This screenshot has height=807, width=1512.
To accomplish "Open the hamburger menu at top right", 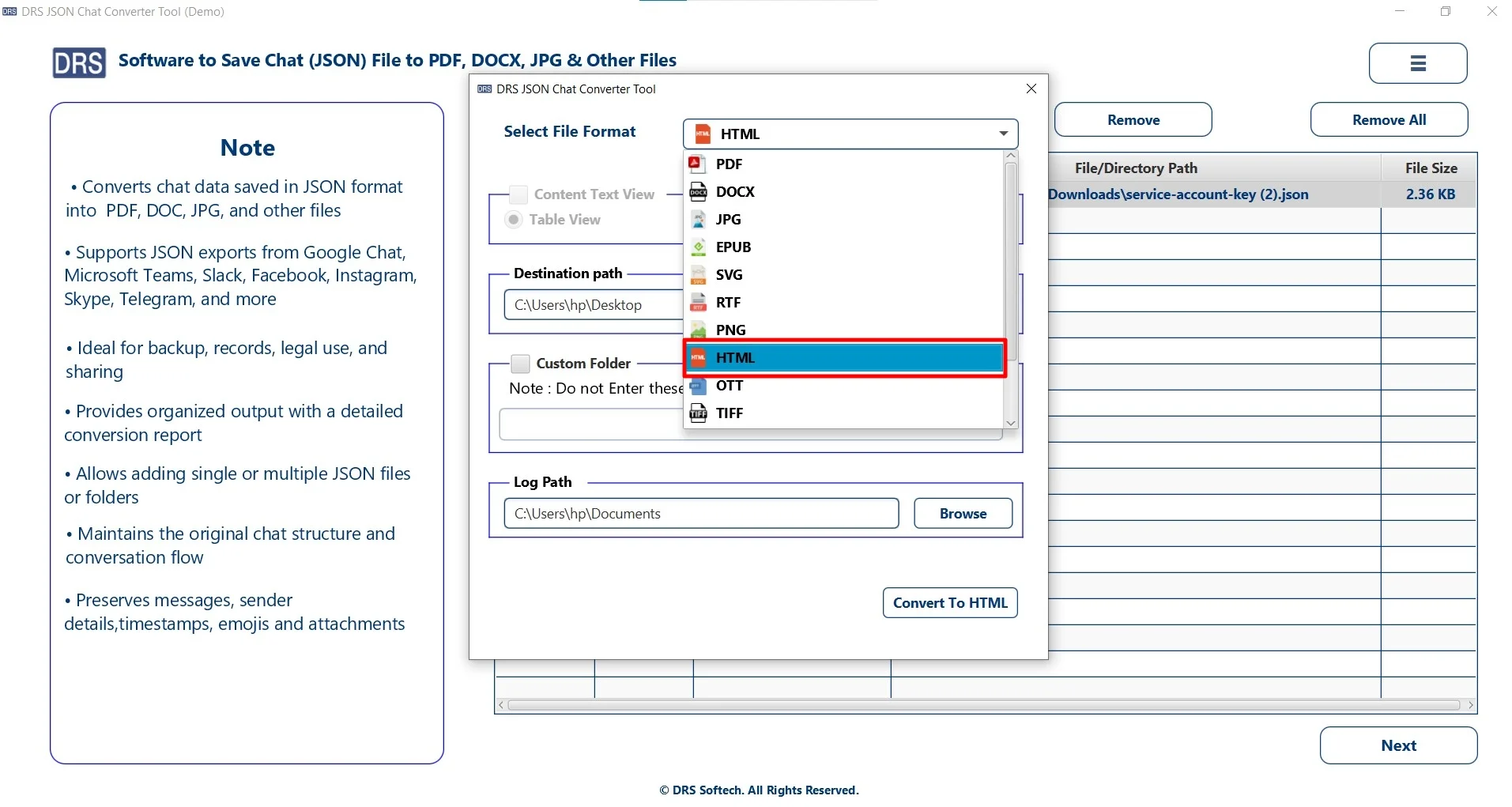I will 1418,63.
